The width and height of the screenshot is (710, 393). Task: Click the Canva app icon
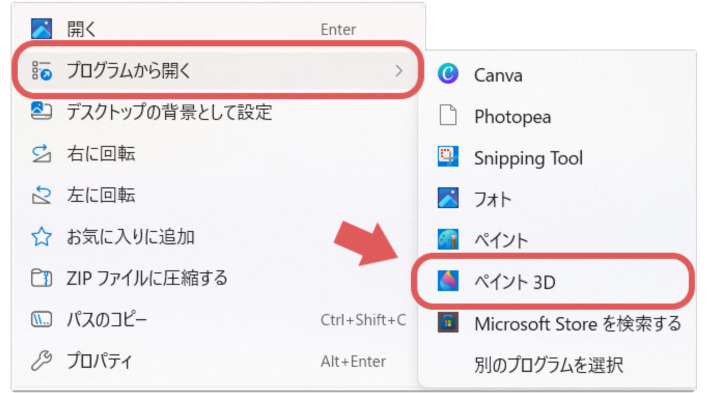tap(448, 74)
